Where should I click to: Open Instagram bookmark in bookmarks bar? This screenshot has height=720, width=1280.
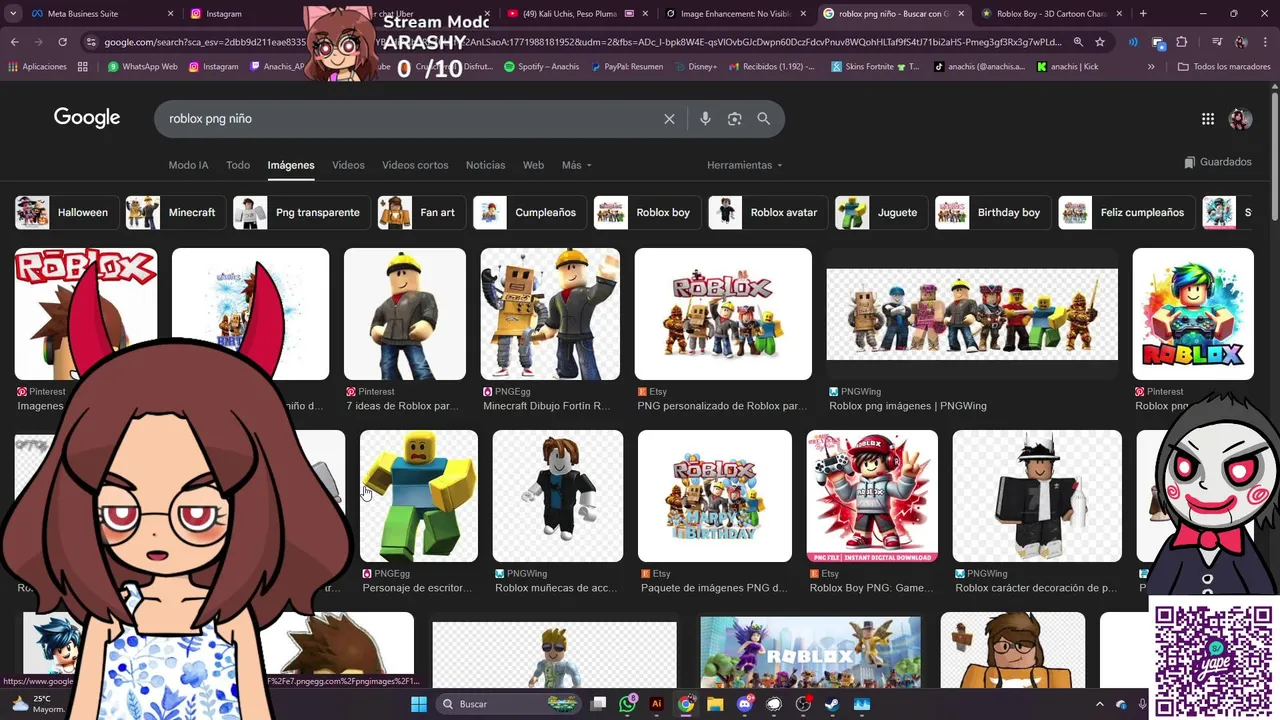click(x=213, y=67)
